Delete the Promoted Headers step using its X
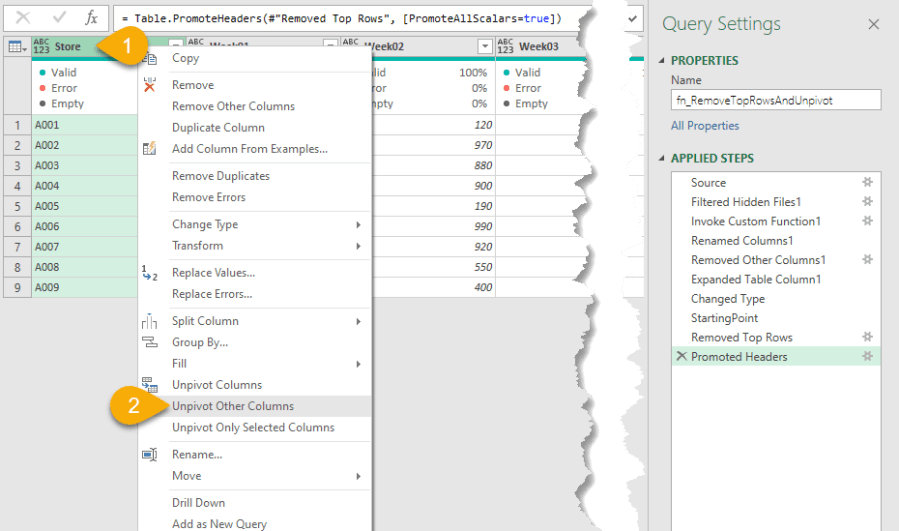 pos(681,357)
